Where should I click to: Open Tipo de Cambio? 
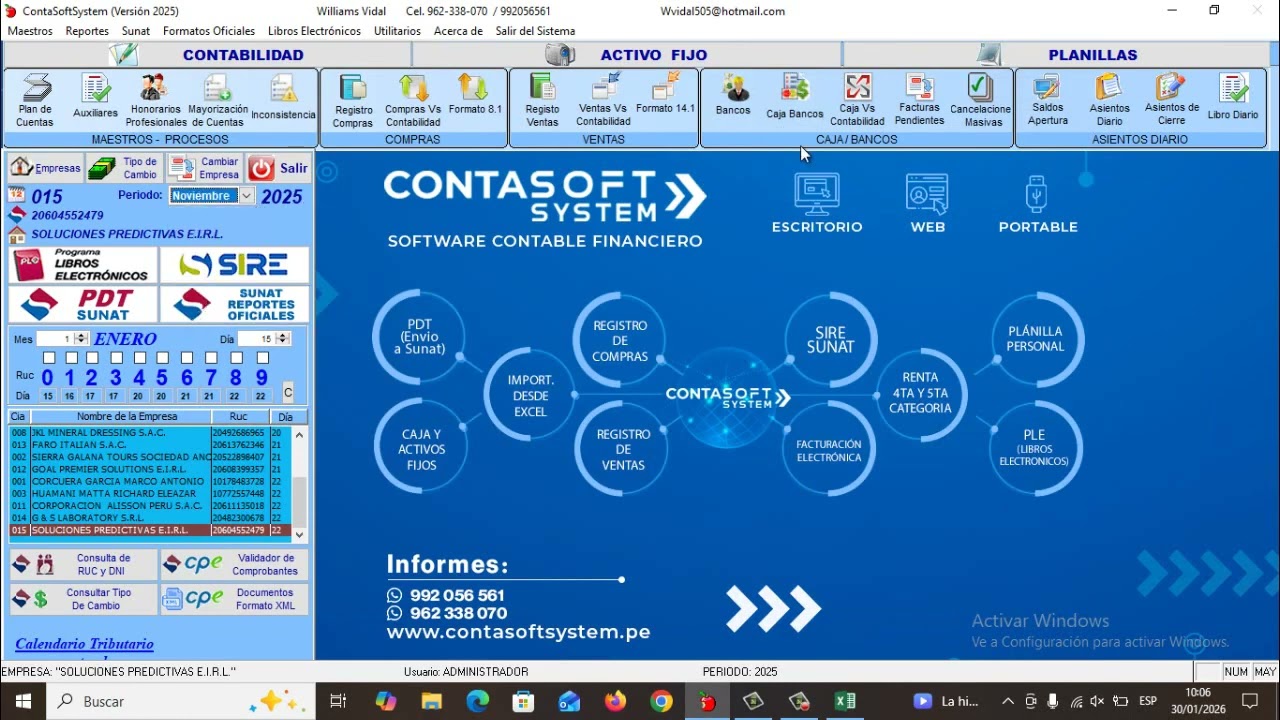tap(124, 168)
